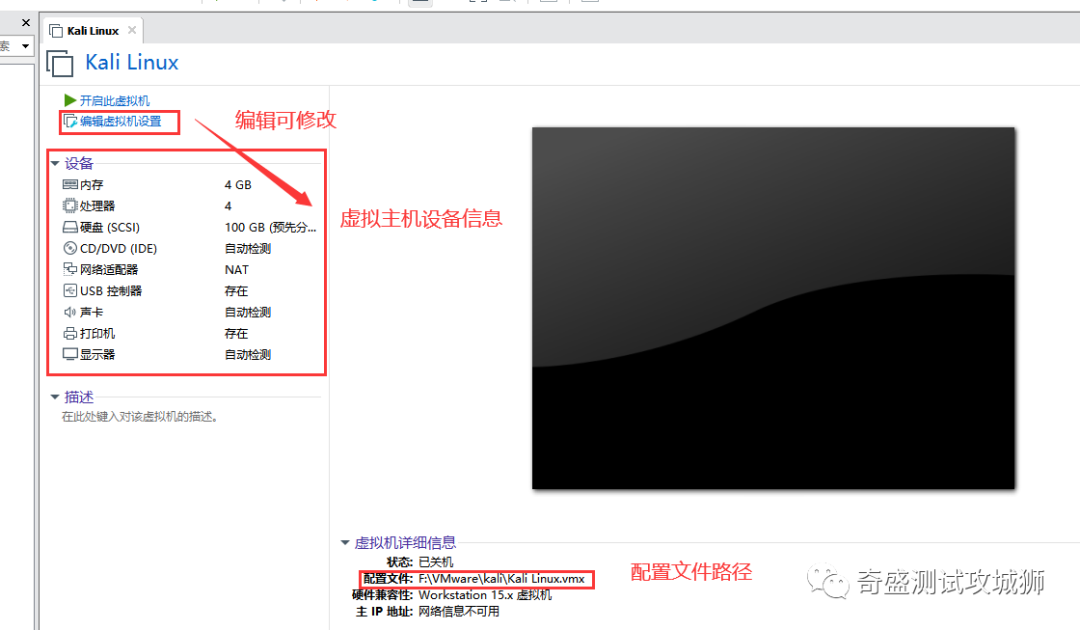Screen dimensions: 1080x630
Task: Click the Kali Linux page title
Action: pyautogui.click(x=132, y=63)
